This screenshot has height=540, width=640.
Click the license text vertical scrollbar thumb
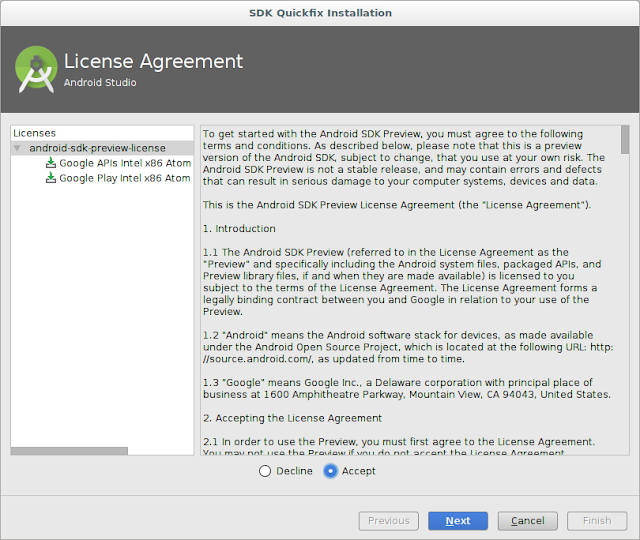pos(624,140)
